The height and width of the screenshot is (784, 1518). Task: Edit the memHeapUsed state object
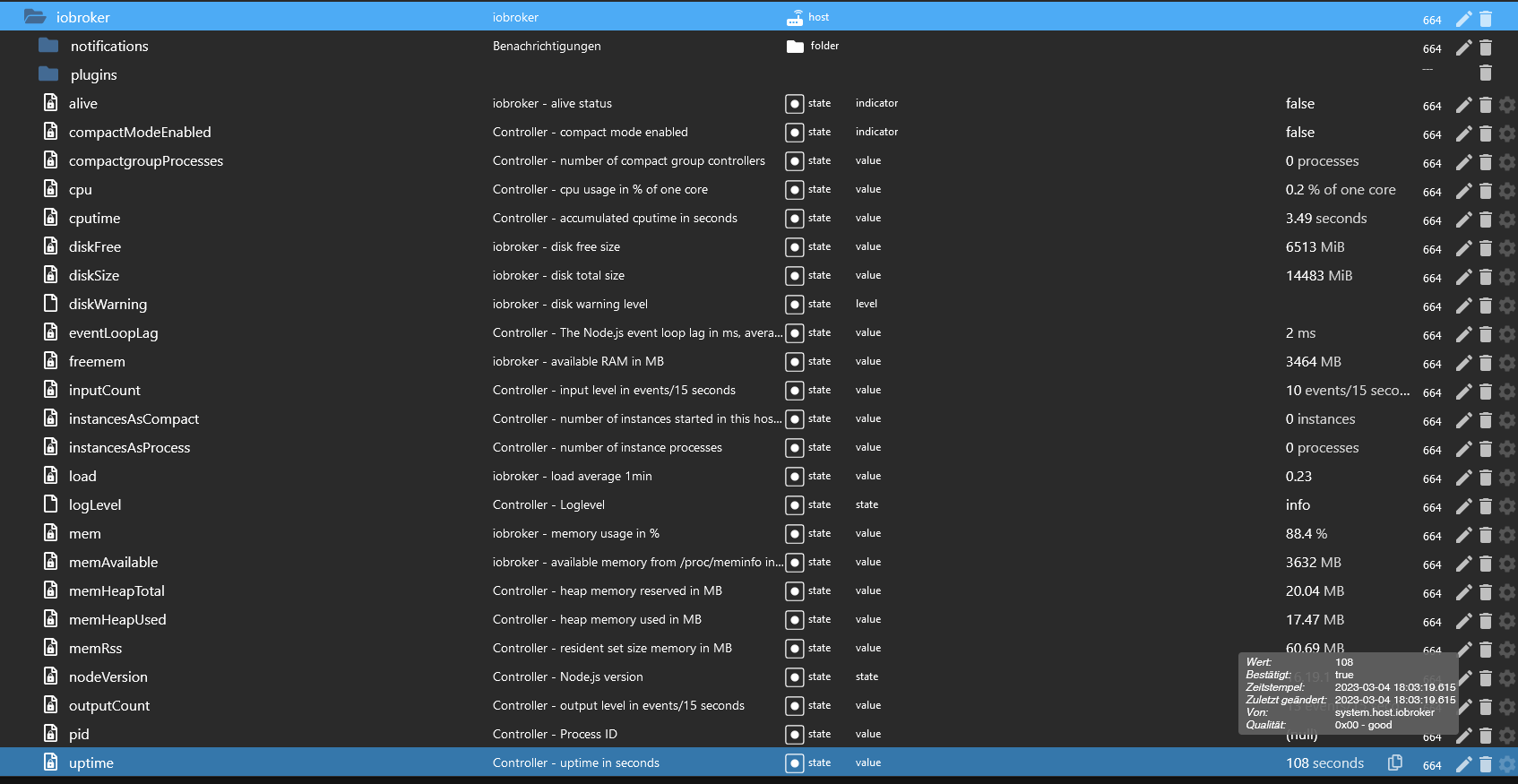point(1463,621)
